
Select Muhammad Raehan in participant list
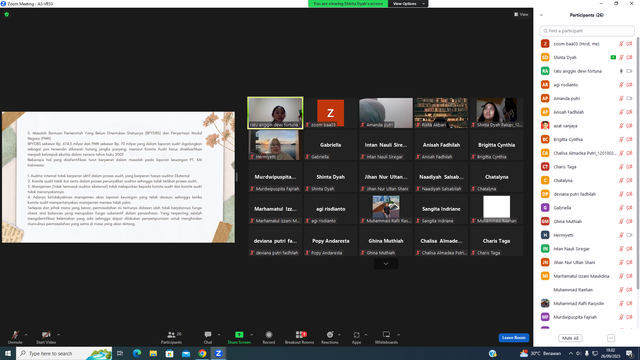pos(587,290)
